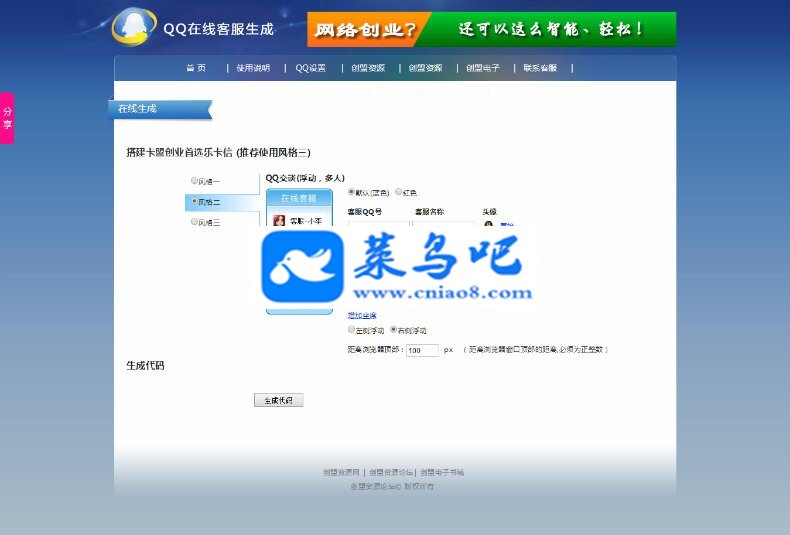Image resolution: width=790 pixels, height=535 pixels.
Task: Open the 首页 navigation menu item
Action: coord(196,68)
